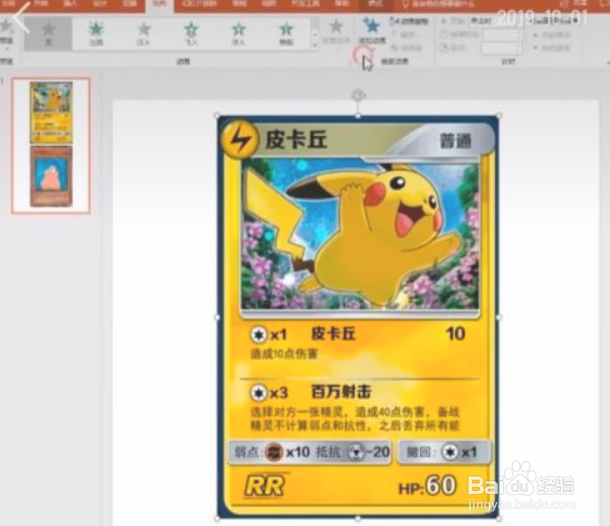Open the picture Format (格式) tab
This screenshot has width=610, height=526.
(x=375, y=5)
